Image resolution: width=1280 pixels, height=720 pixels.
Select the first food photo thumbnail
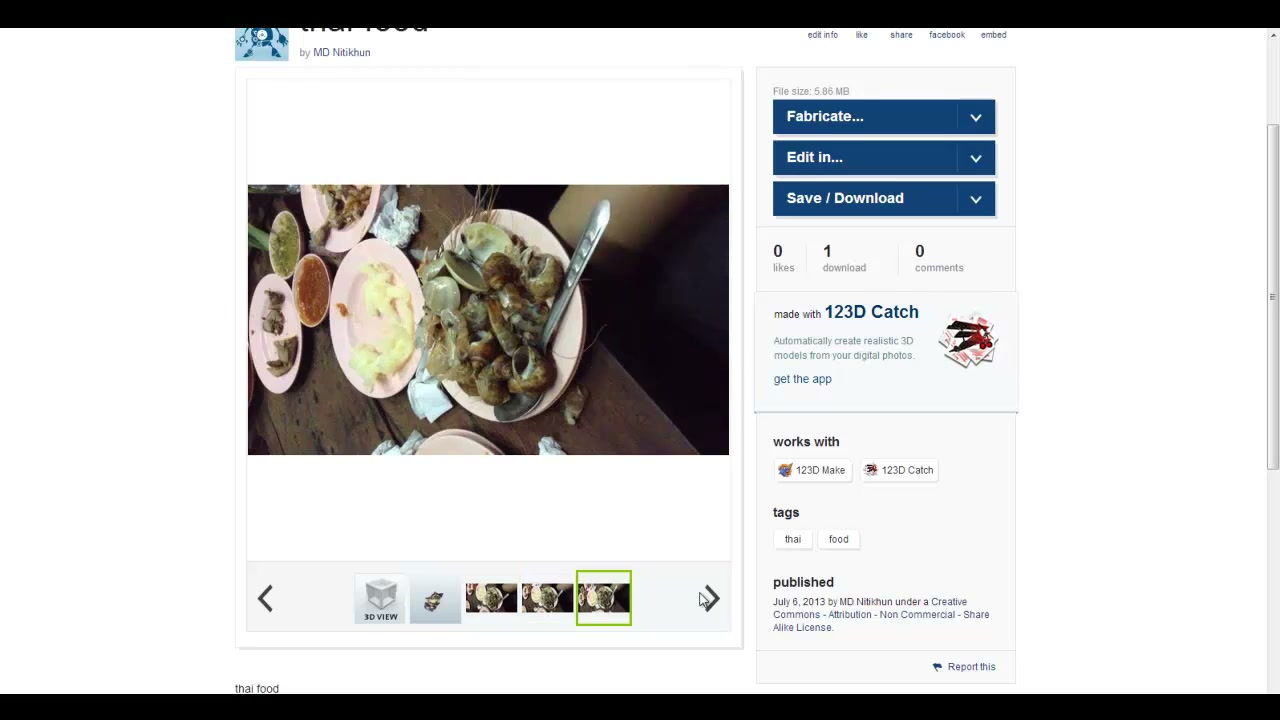491,598
